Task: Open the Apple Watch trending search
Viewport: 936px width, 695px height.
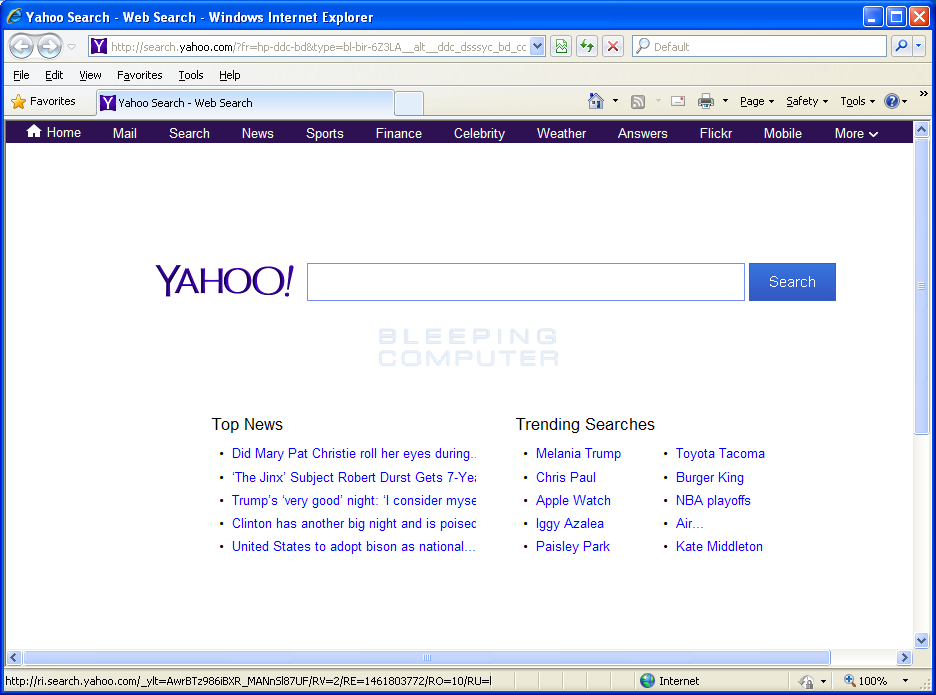Action: point(573,500)
